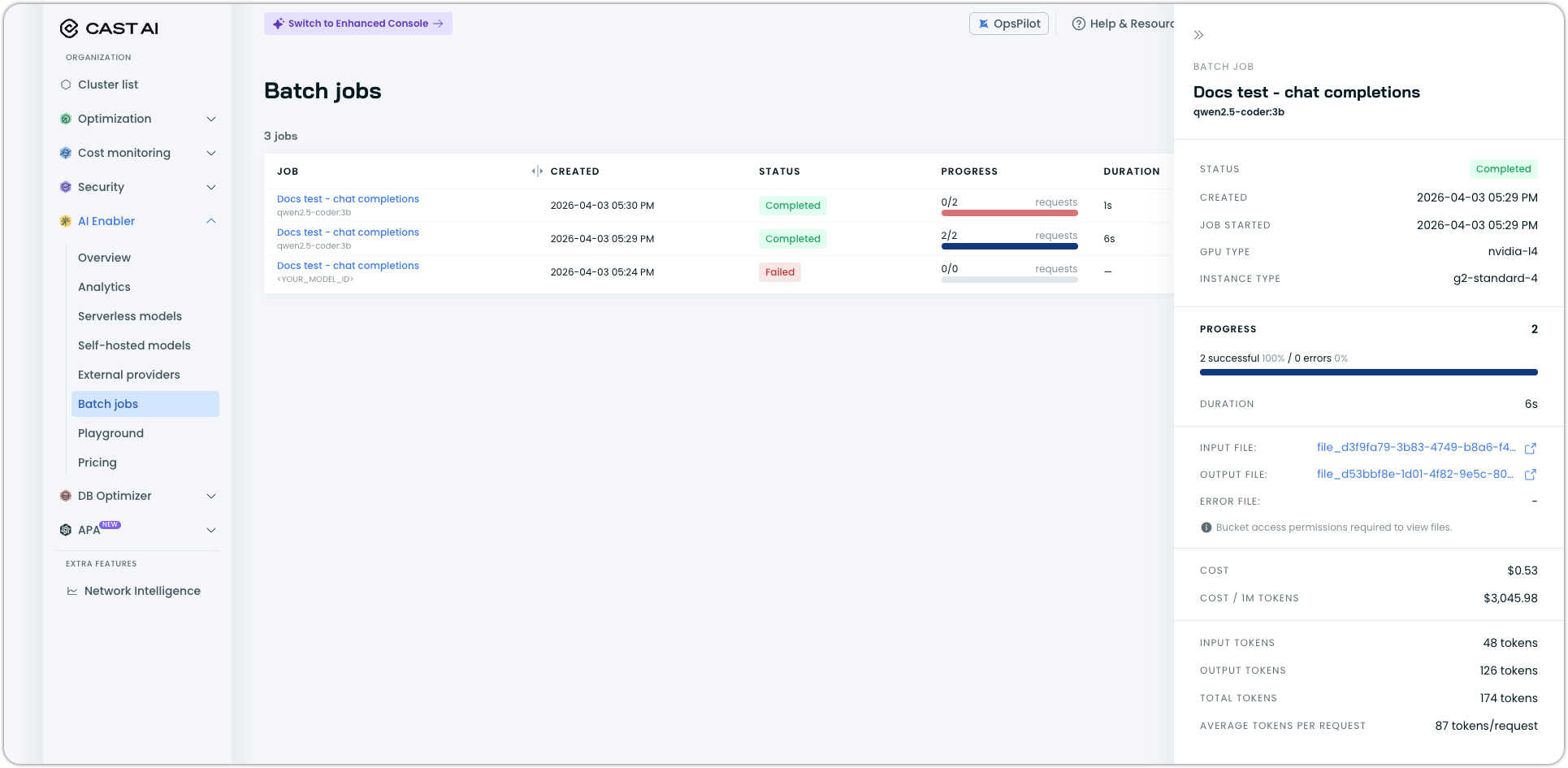Screen dimensions: 1568x768
Task: Click the bucket permissions info icon
Action: coord(1206,527)
